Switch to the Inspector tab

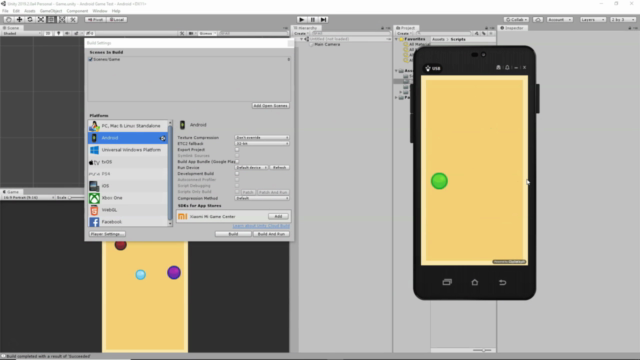tap(512, 28)
